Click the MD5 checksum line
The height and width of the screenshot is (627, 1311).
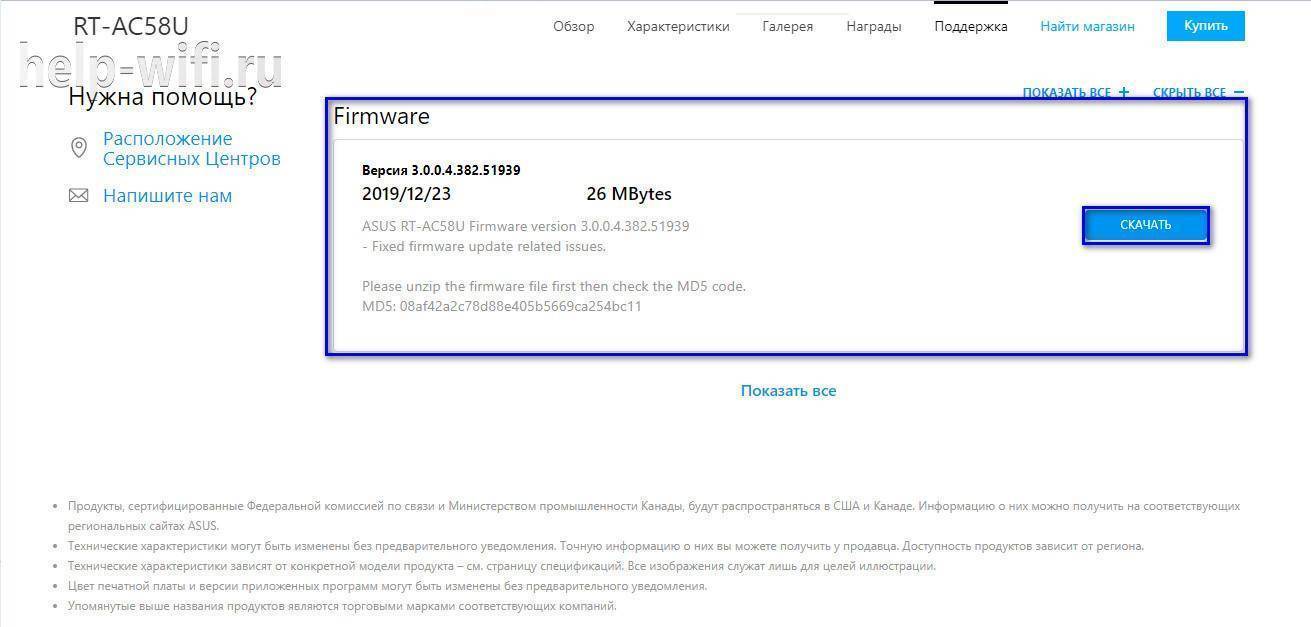pos(502,306)
